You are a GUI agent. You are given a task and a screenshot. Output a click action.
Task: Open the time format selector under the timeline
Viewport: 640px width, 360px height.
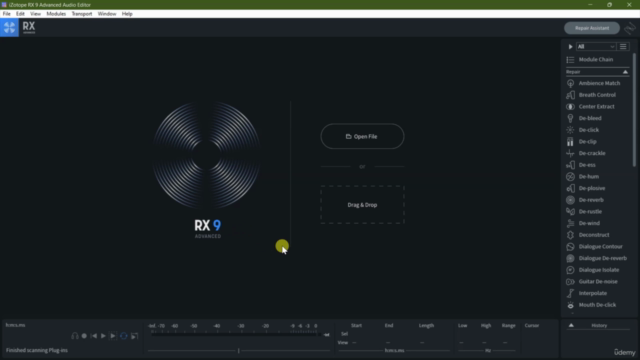coord(394,350)
